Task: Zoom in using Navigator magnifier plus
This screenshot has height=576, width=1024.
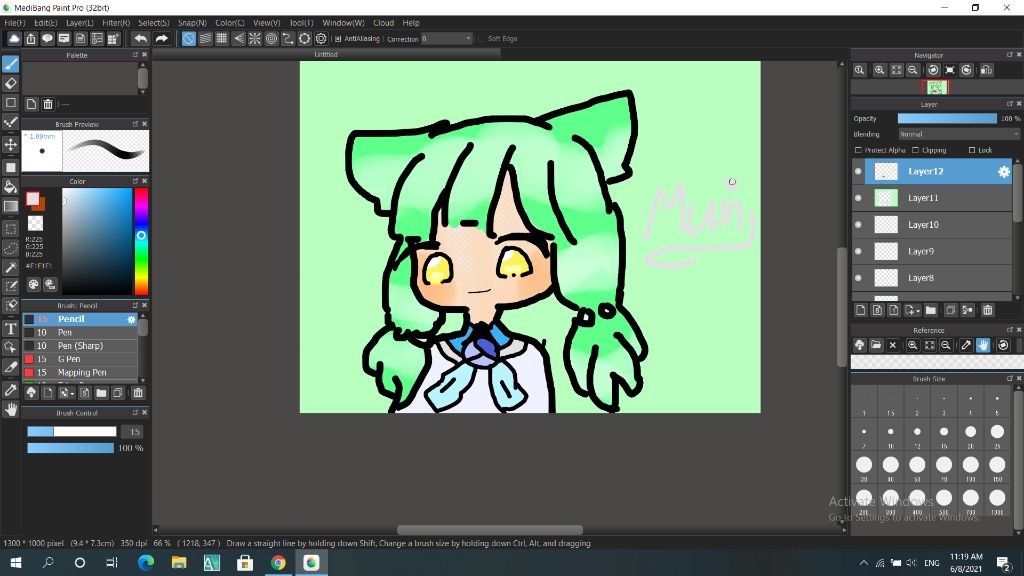Action: point(879,70)
